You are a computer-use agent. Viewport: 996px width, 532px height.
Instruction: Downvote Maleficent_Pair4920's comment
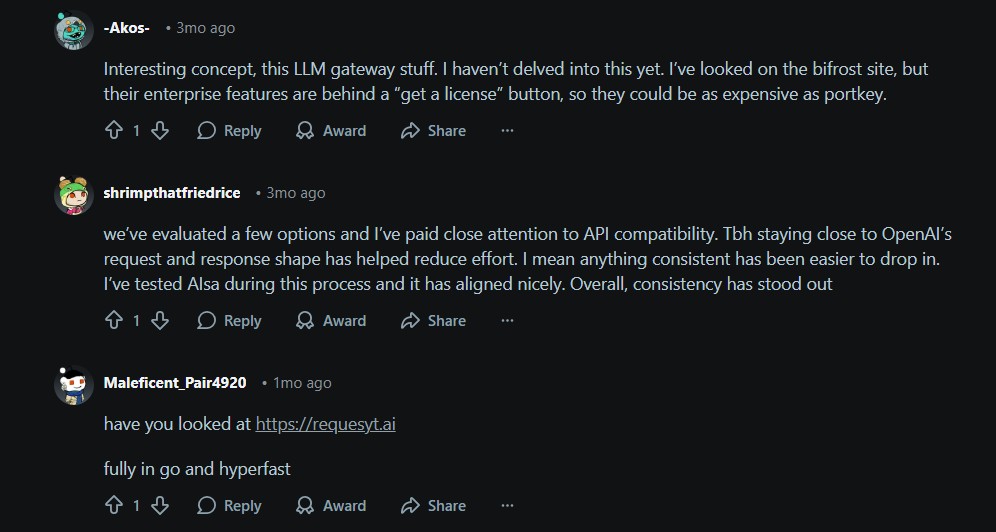(159, 506)
